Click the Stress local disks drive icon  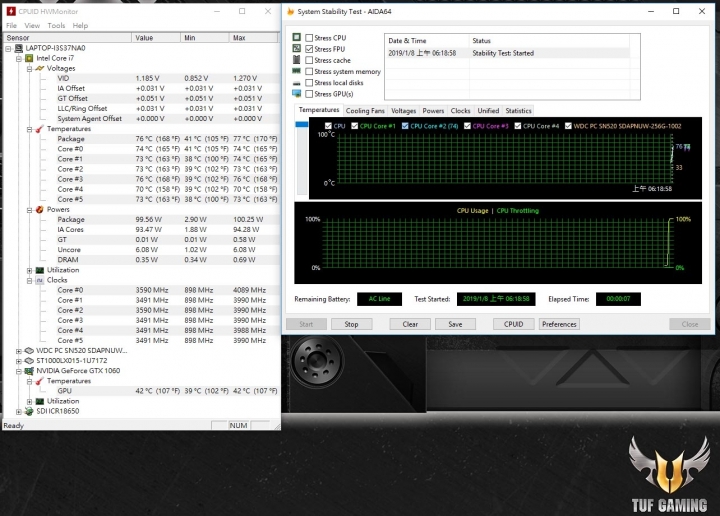(x=297, y=83)
